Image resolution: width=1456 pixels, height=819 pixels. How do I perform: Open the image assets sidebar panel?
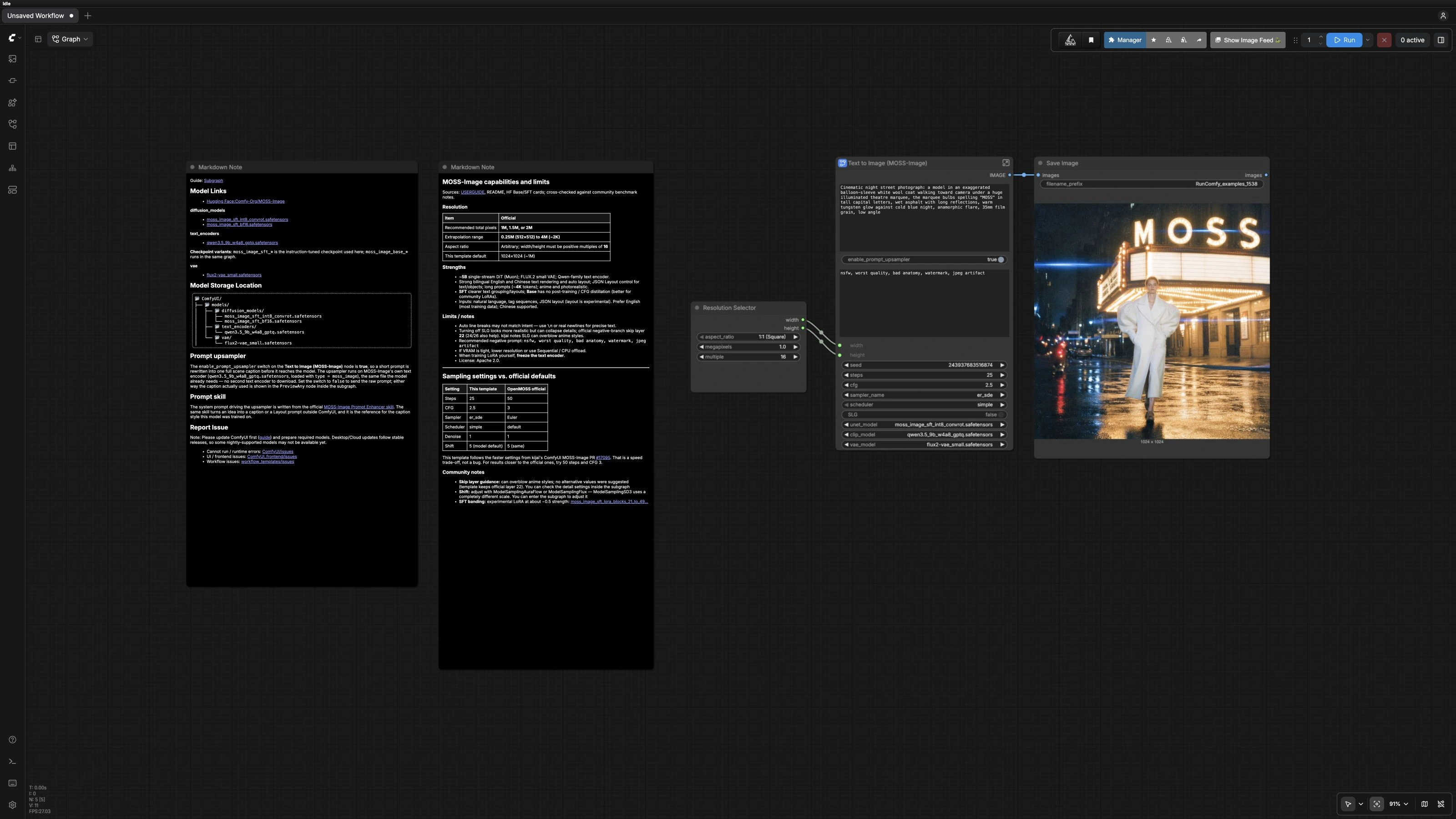pos(12,59)
